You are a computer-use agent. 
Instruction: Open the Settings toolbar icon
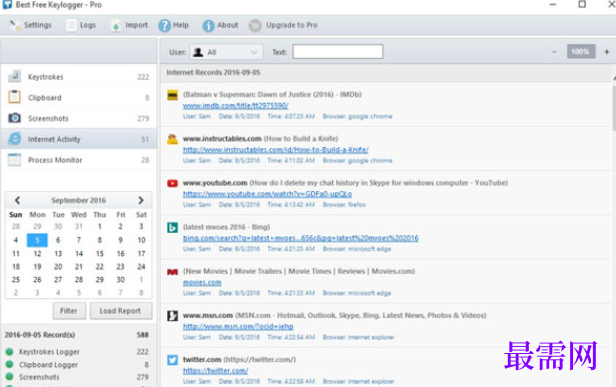pyautogui.click(x=15, y=25)
